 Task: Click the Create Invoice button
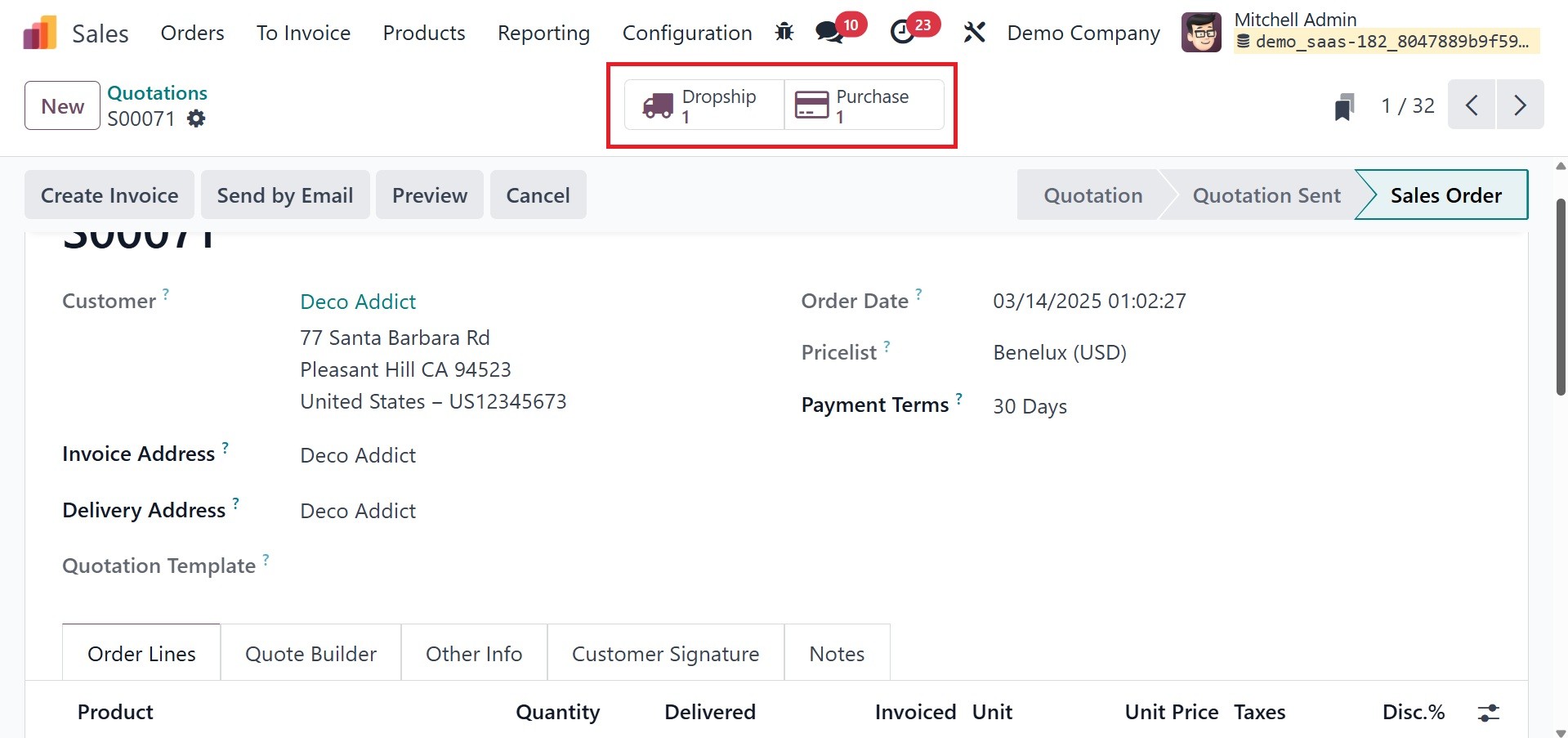click(x=109, y=195)
